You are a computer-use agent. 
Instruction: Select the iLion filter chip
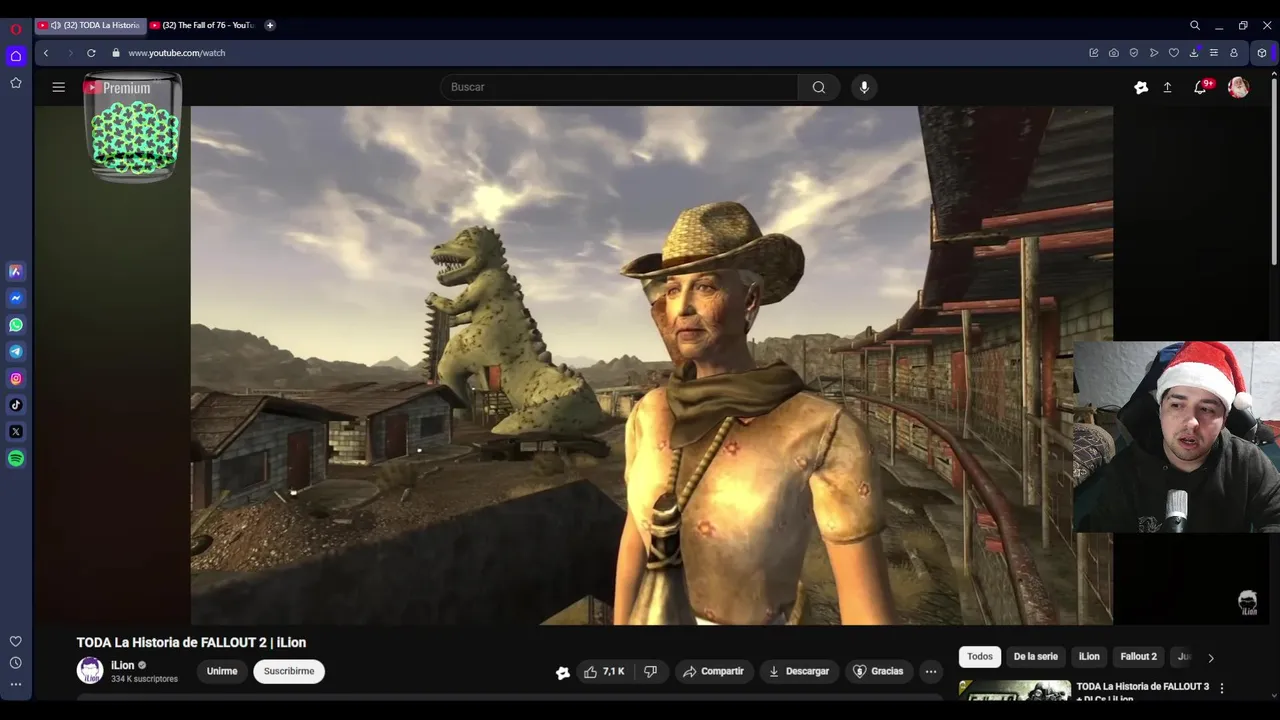click(x=1089, y=657)
